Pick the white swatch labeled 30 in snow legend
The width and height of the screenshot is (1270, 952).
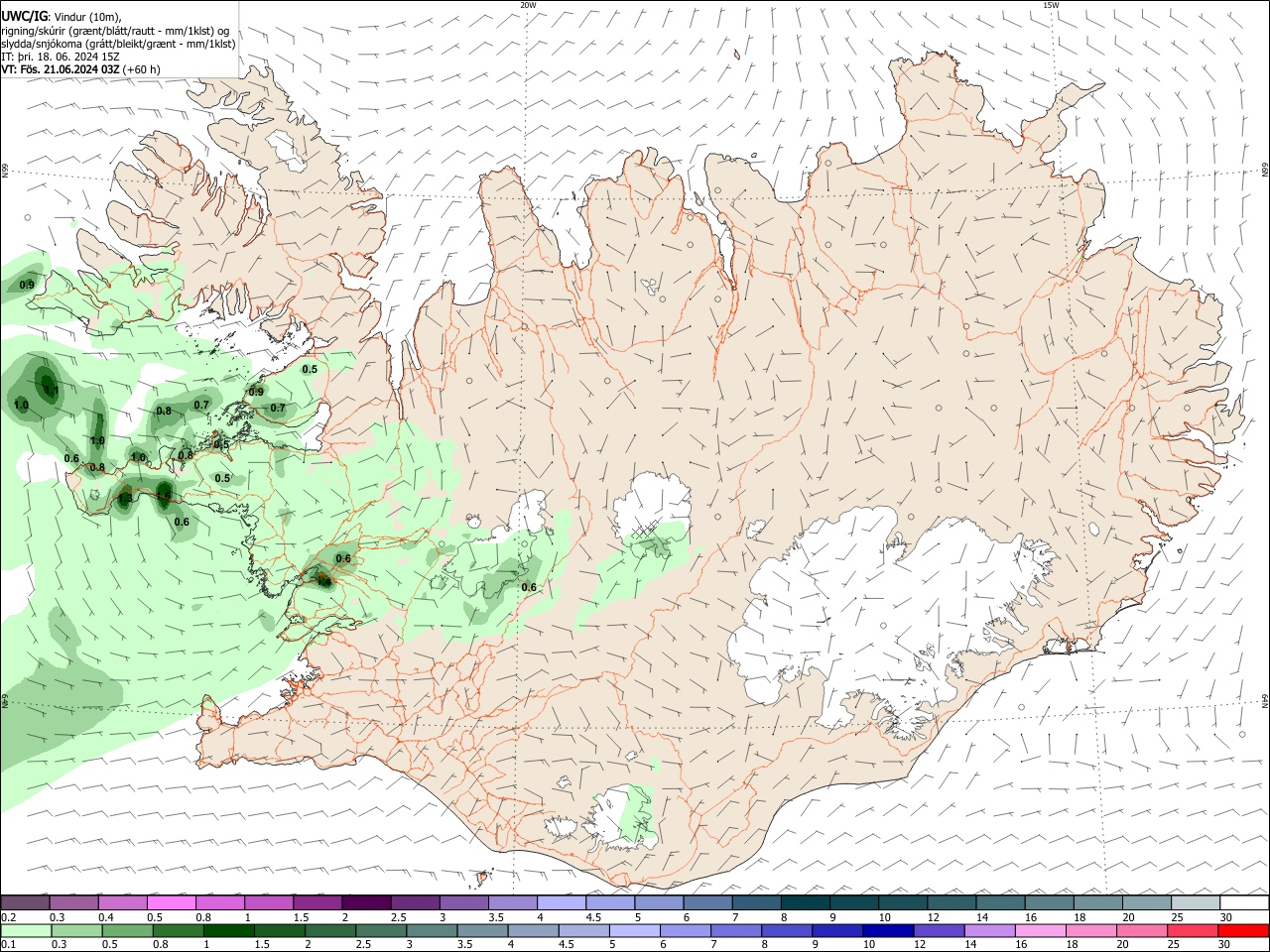coord(1243,902)
